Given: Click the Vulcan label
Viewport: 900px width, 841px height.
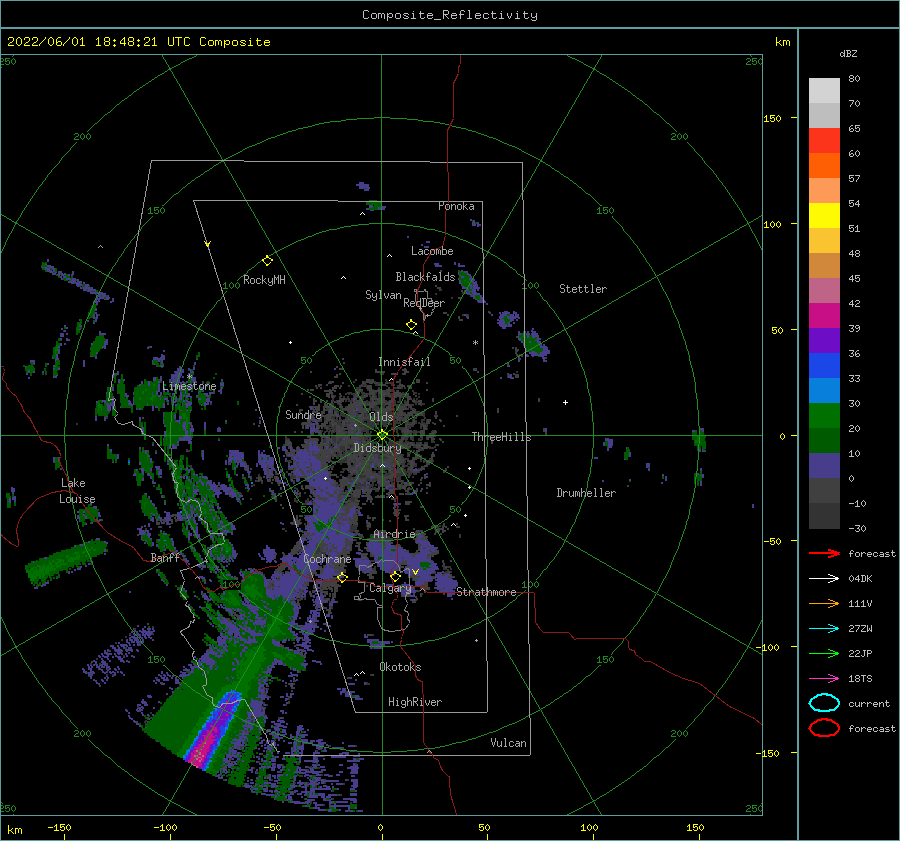Looking at the screenshot, I should pyautogui.click(x=509, y=743).
